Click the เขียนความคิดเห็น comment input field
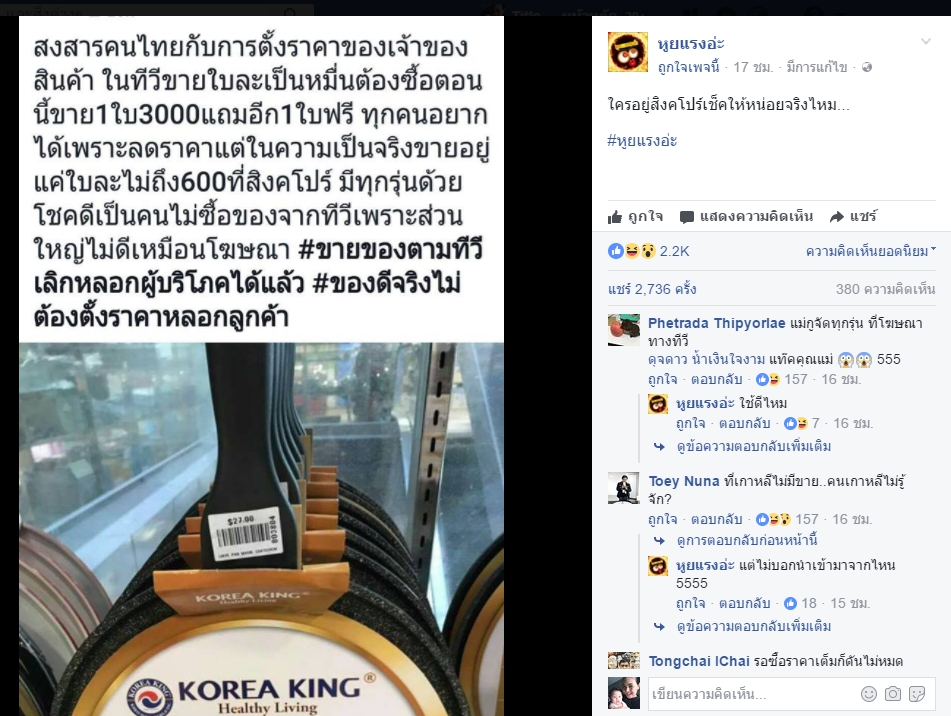 pos(750,694)
